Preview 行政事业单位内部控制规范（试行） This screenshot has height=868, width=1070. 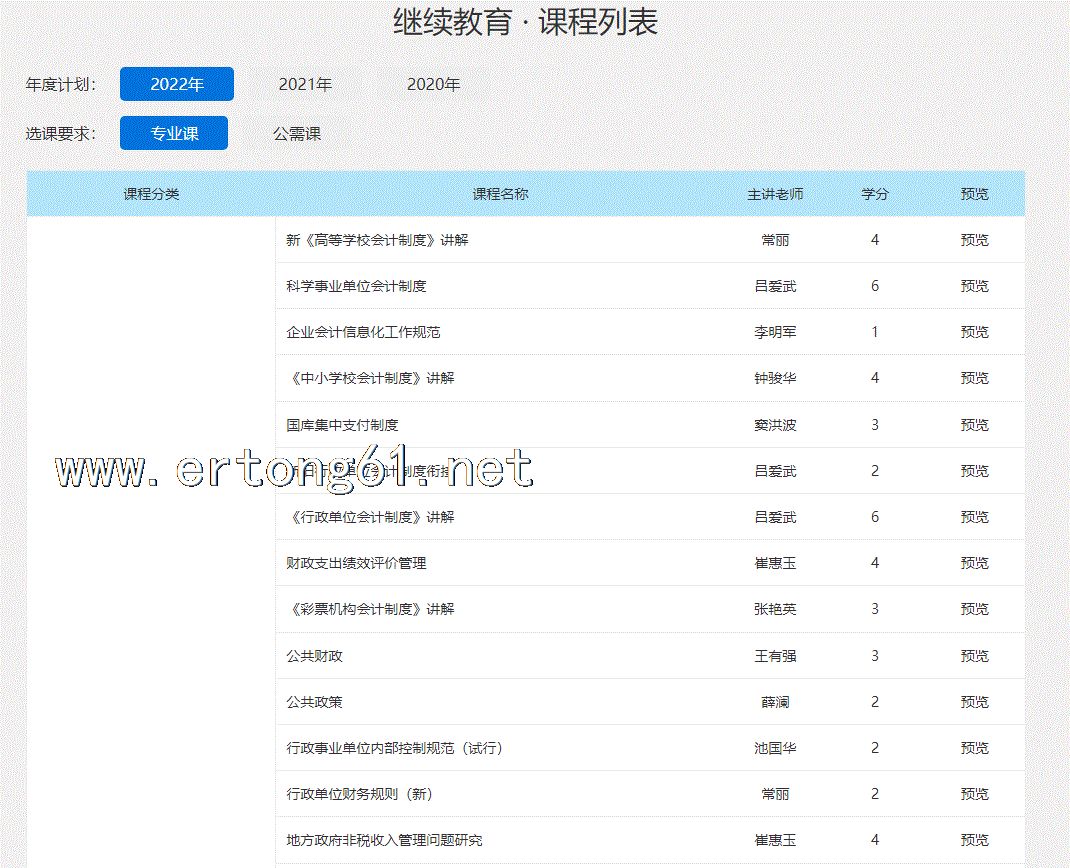pyautogui.click(x=974, y=748)
